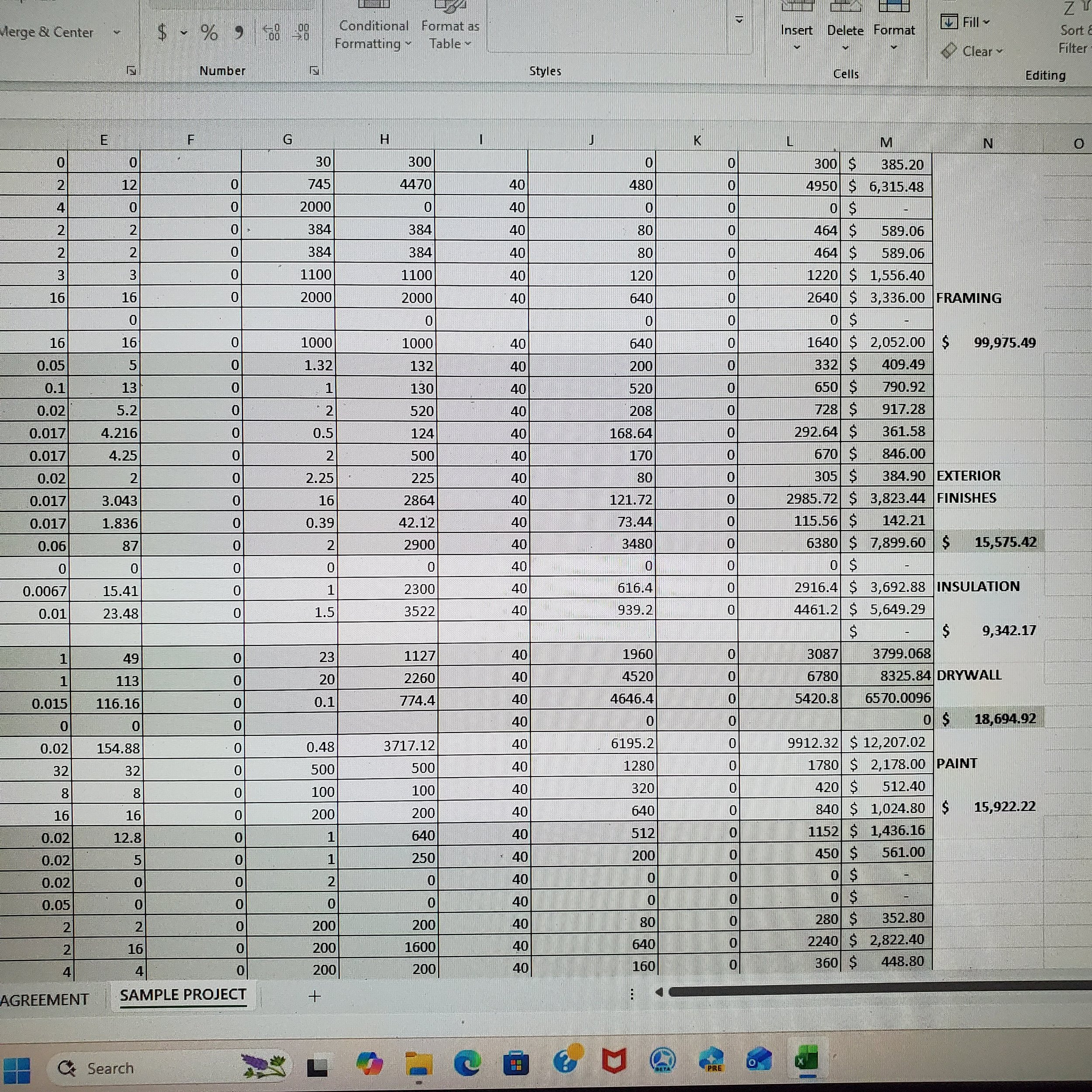The image size is (1092, 1092).
Task: Click the PRE-badged app icon in taskbar
Action: pos(712,1059)
